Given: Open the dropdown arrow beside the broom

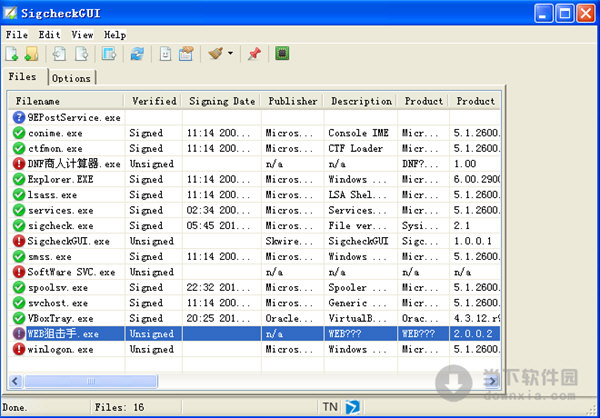Looking at the screenshot, I should coord(230,53).
